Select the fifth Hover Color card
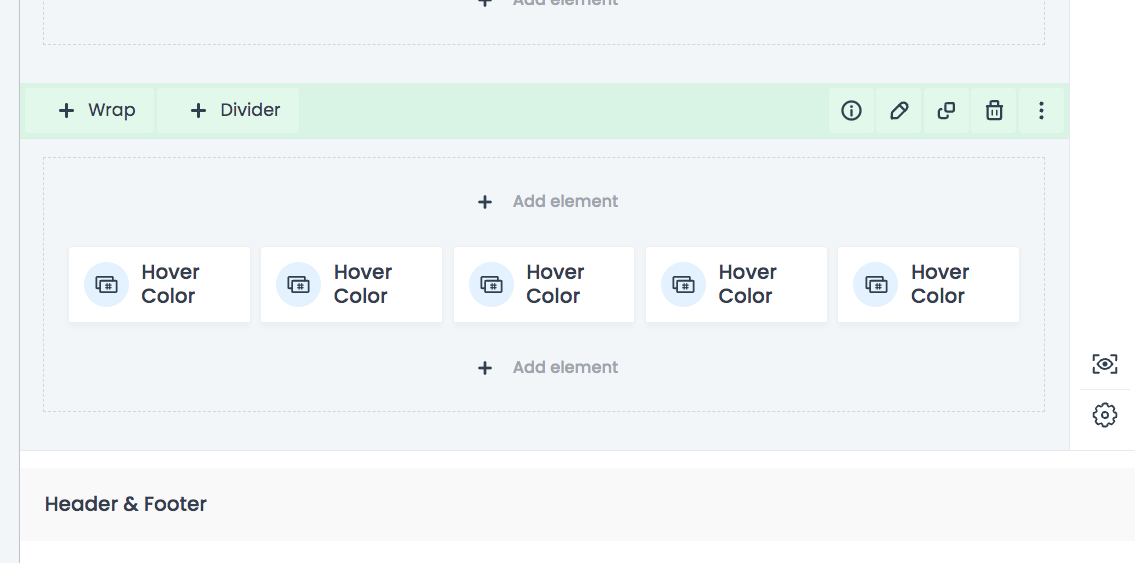The image size is (1135, 563). pos(928,284)
